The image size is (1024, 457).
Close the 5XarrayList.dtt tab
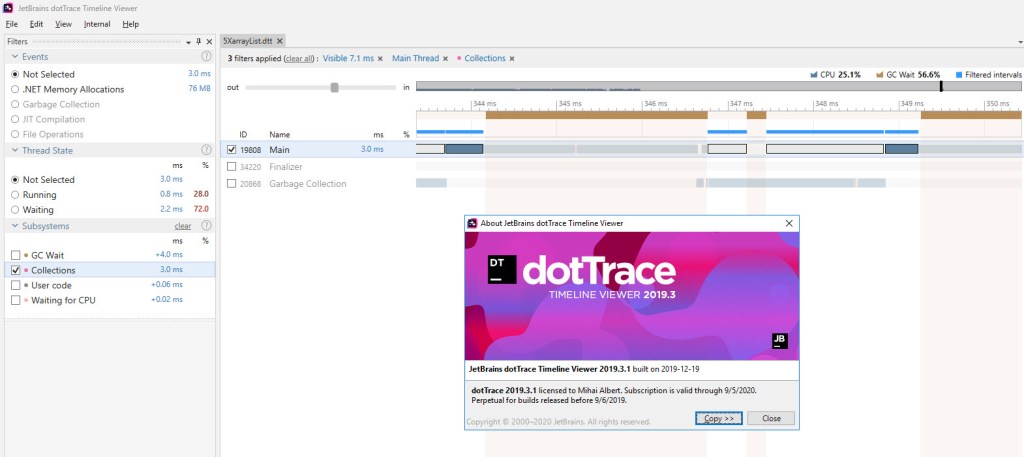tap(280, 41)
